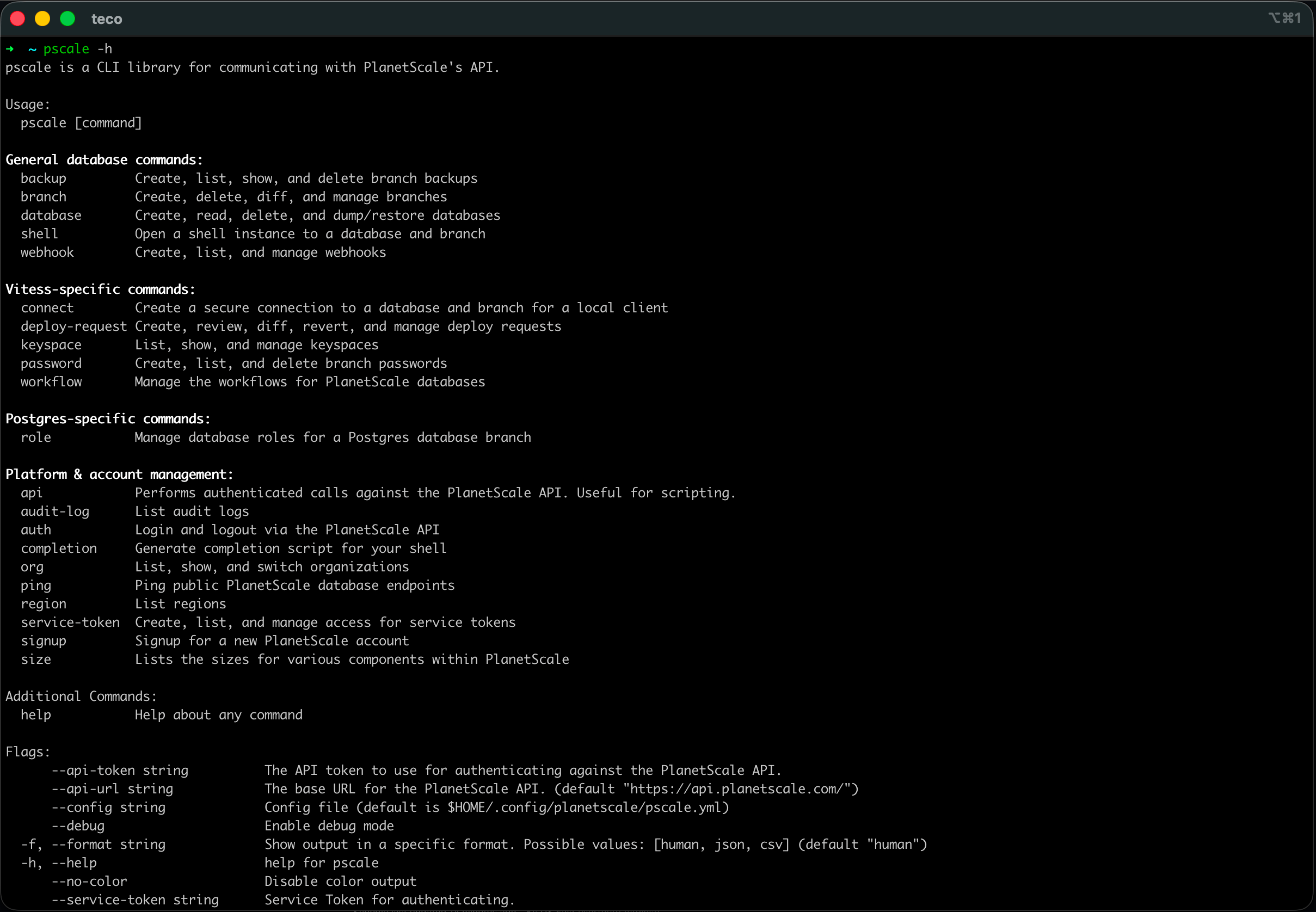Click 'help for pscale' description

point(322,863)
